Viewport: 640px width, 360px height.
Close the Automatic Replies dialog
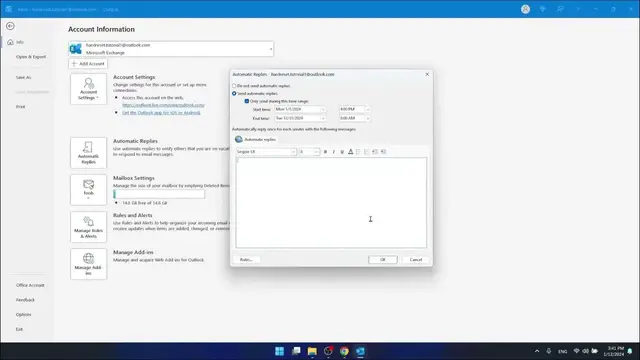[x=427, y=74]
